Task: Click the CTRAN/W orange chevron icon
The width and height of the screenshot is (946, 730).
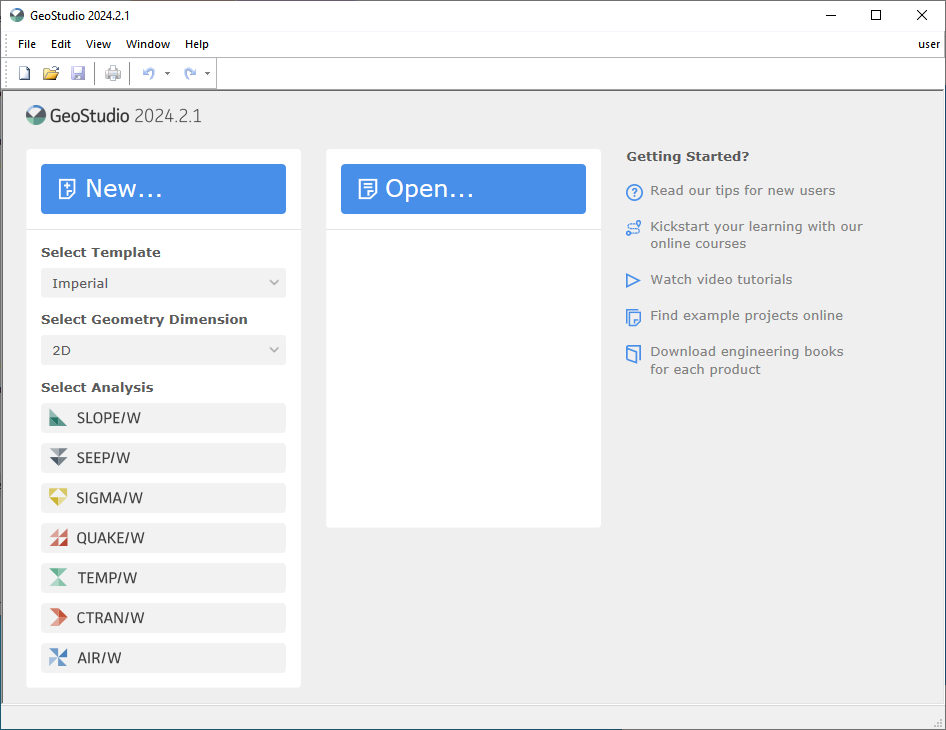Action: (58, 617)
